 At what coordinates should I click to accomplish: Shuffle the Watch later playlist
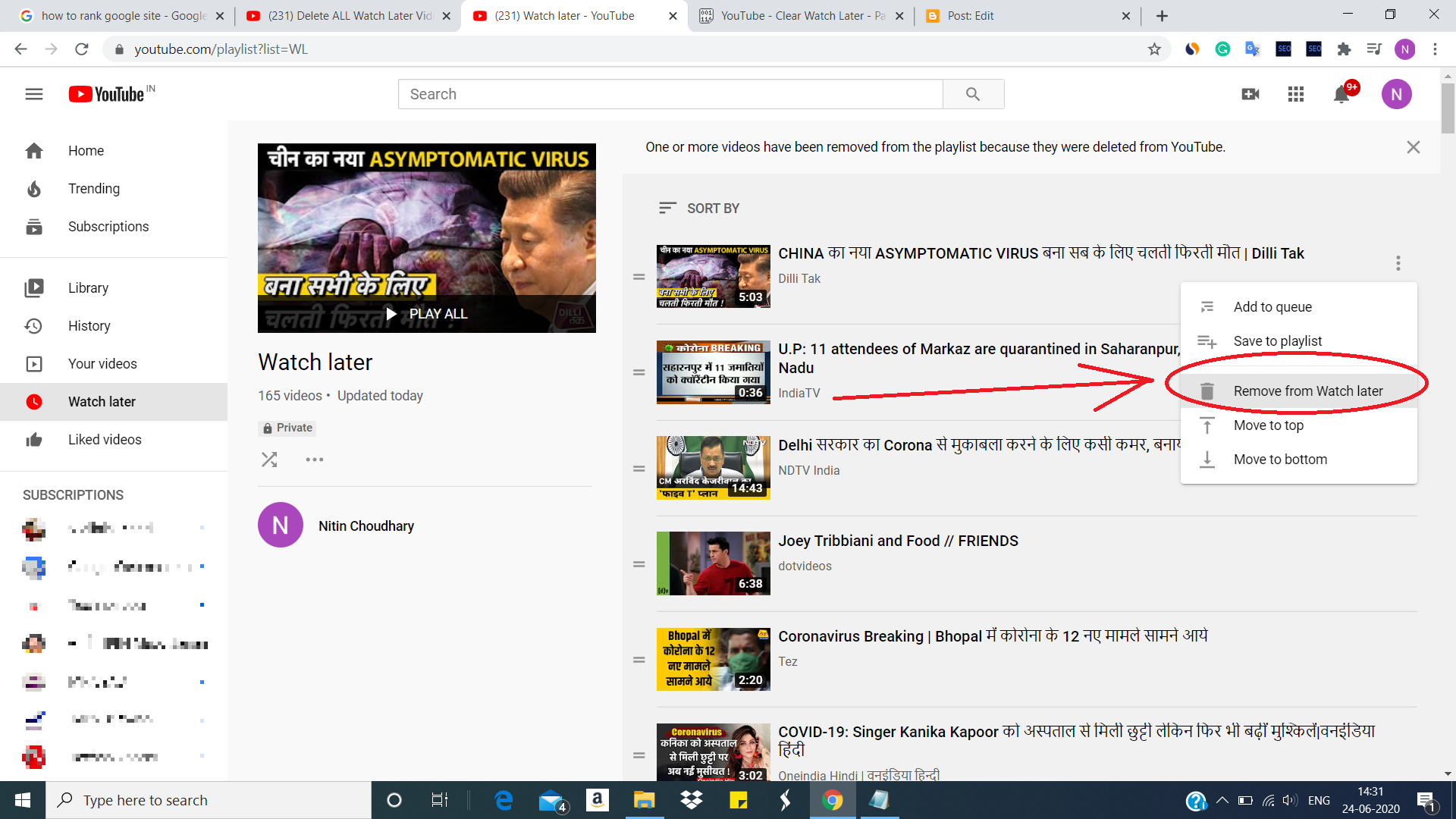click(269, 460)
